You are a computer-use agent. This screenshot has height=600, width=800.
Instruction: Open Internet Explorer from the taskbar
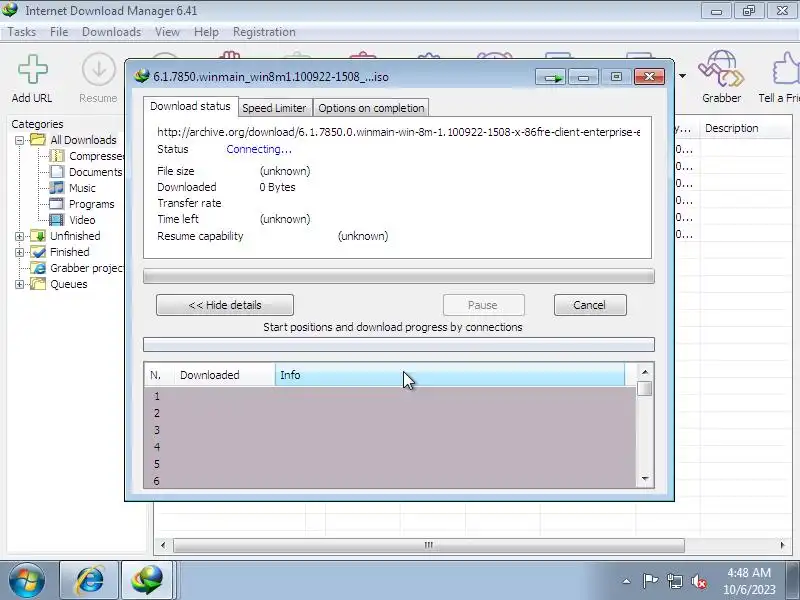pyautogui.click(x=89, y=581)
